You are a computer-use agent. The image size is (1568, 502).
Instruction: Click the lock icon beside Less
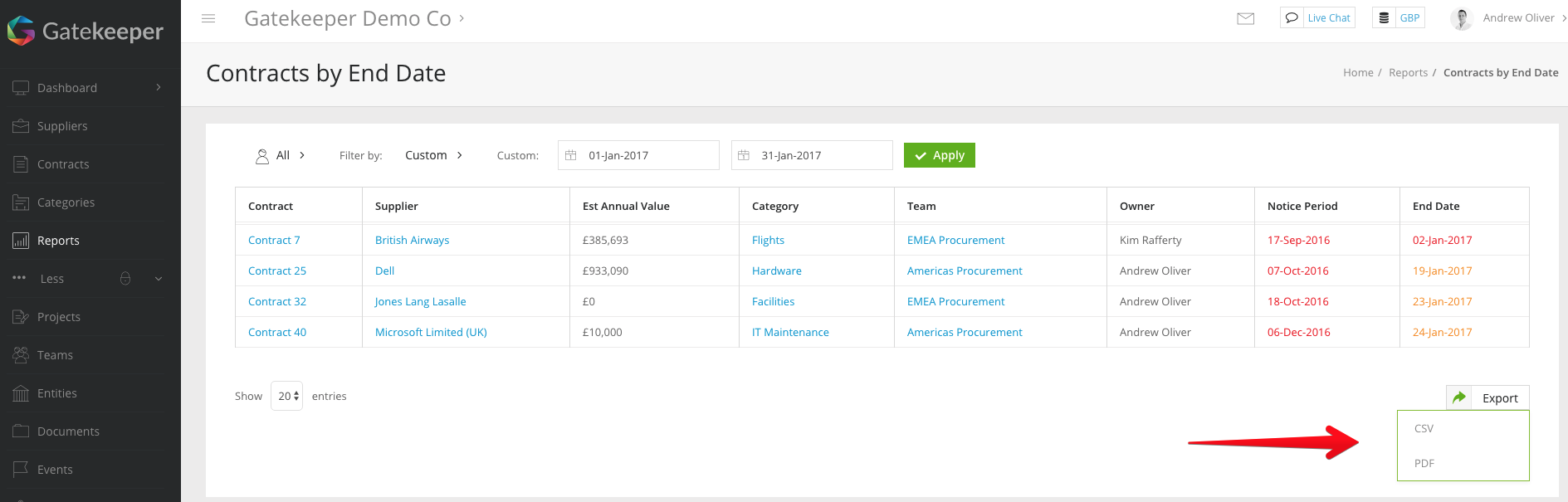pos(125,278)
